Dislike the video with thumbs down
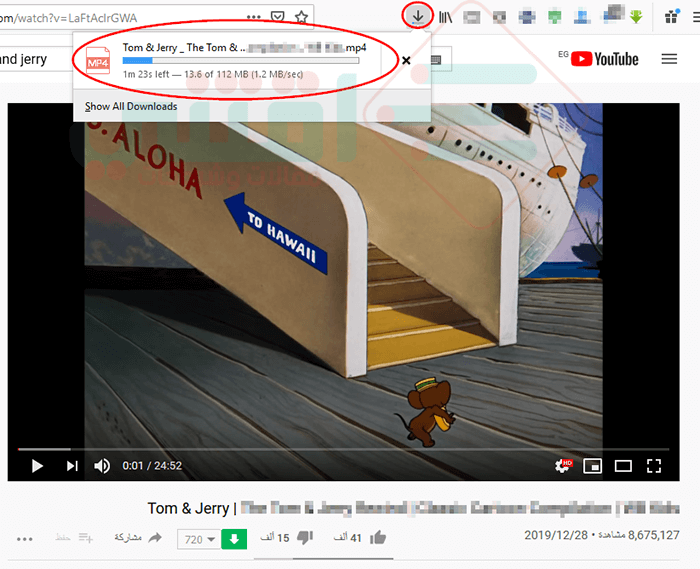700x569 pixels. tap(305, 538)
